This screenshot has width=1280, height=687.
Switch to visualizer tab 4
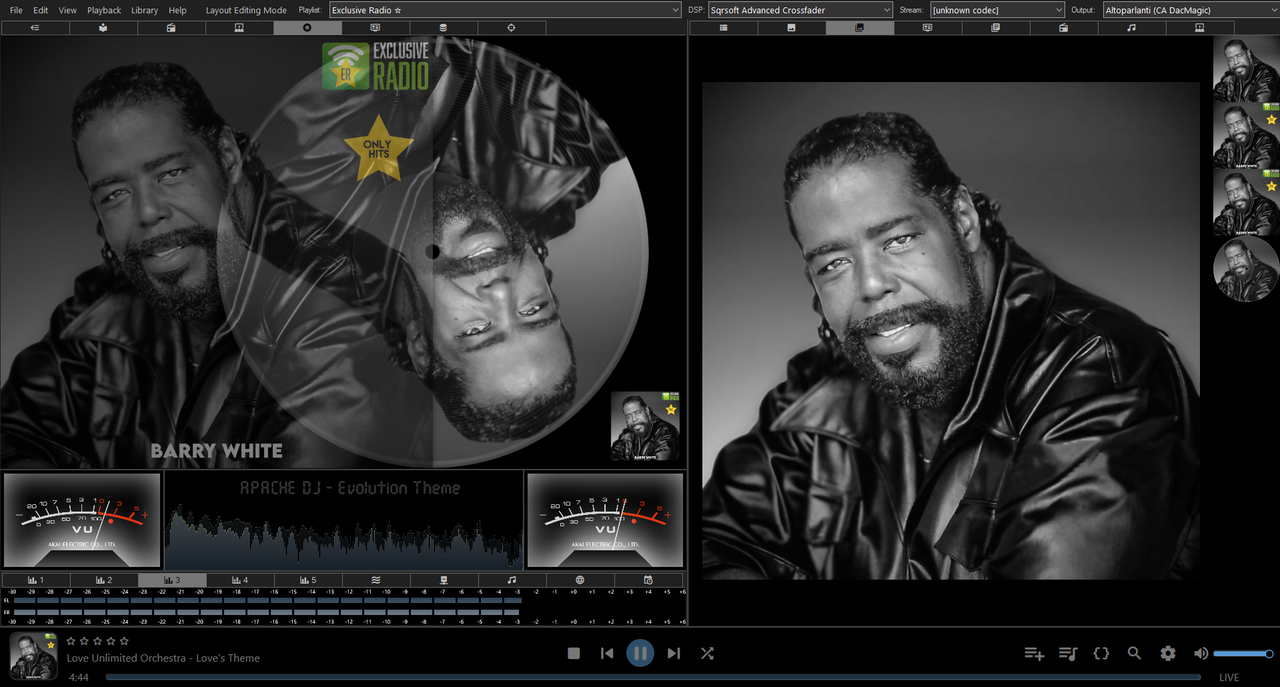point(239,580)
